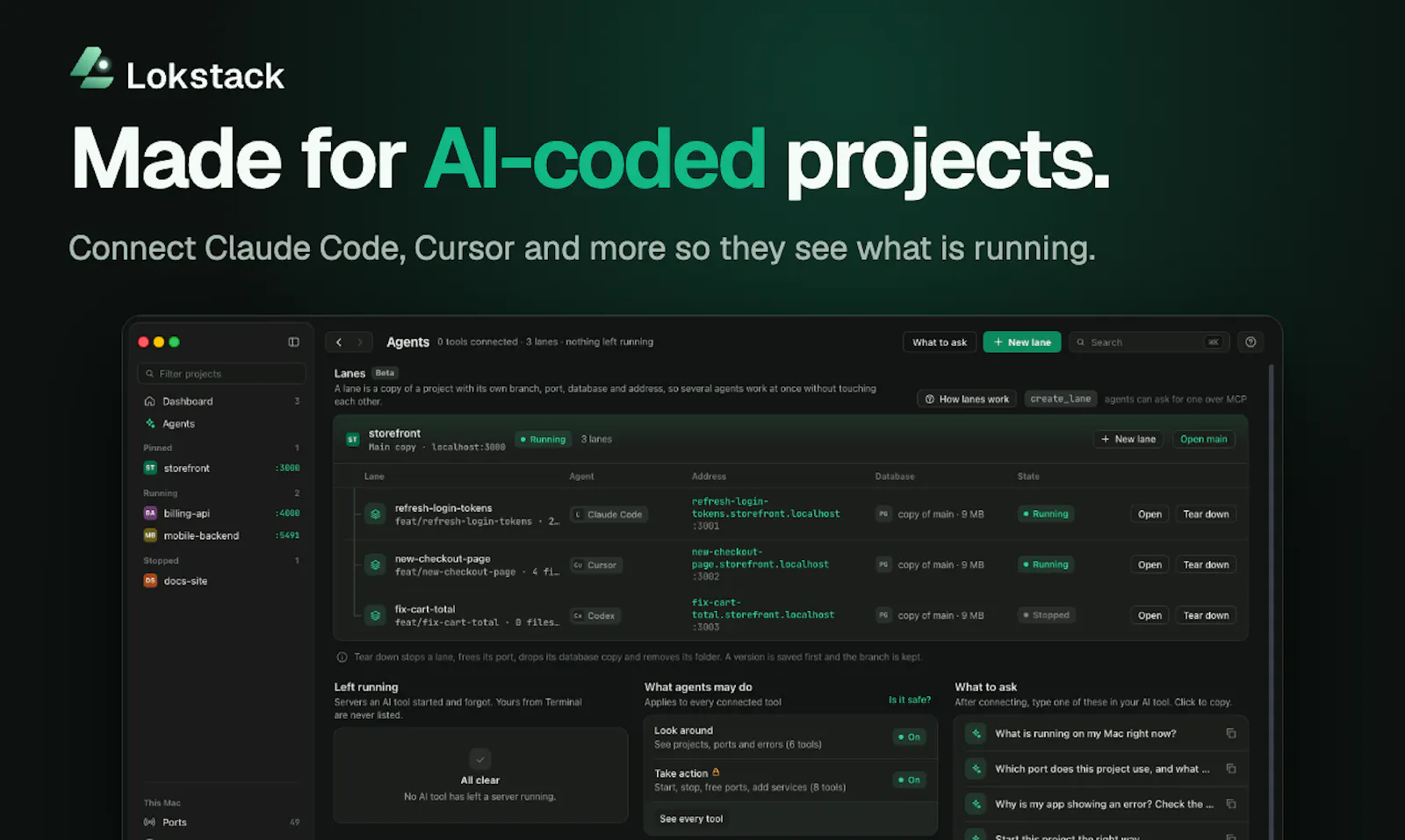Click the docs-site DS badge icon
Image resolution: width=1405 pixels, height=840 pixels.
pos(150,581)
